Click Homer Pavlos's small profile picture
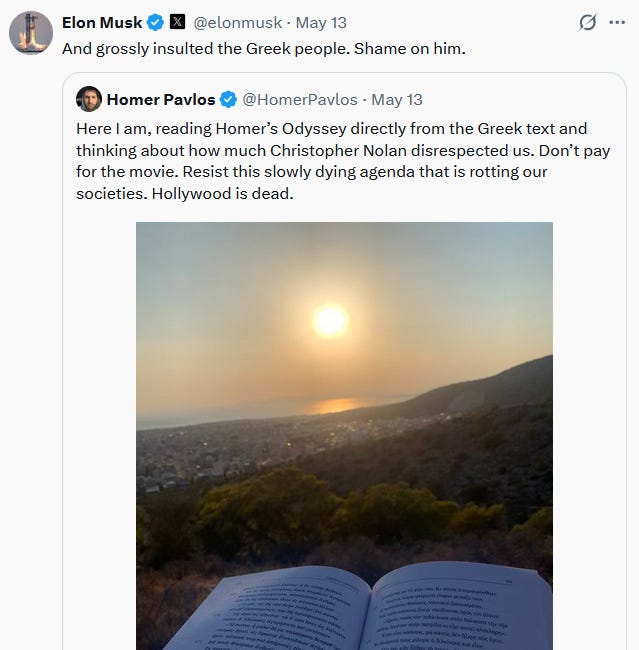The image size is (639, 650). click(x=89, y=99)
